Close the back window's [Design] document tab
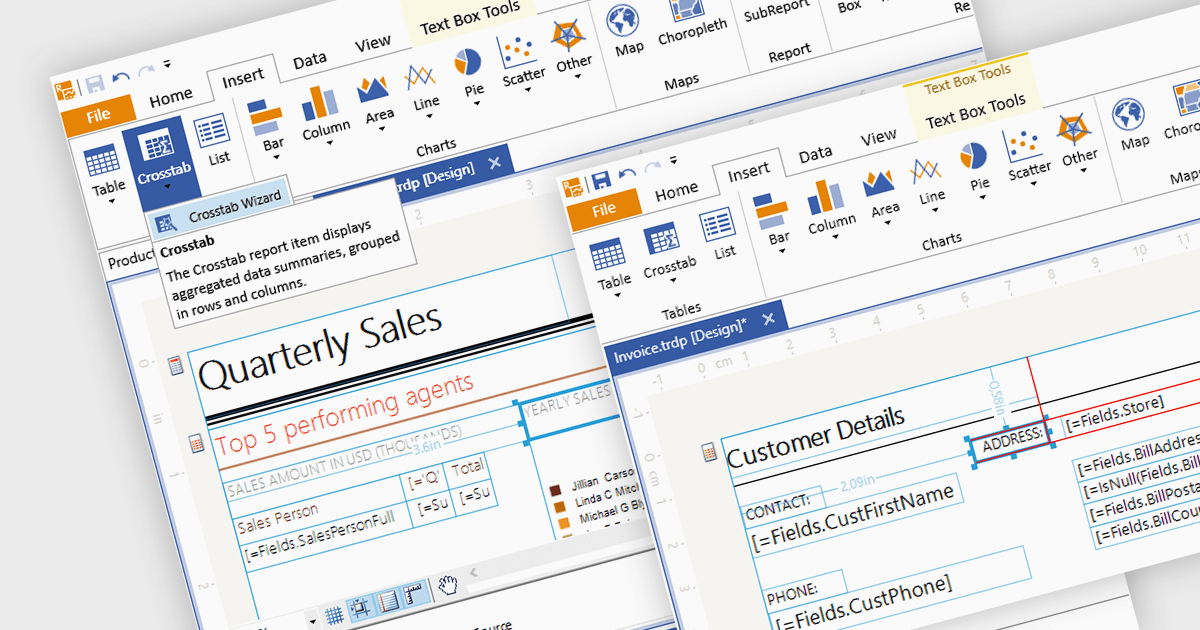This screenshot has width=1200, height=630. tap(494, 164)
